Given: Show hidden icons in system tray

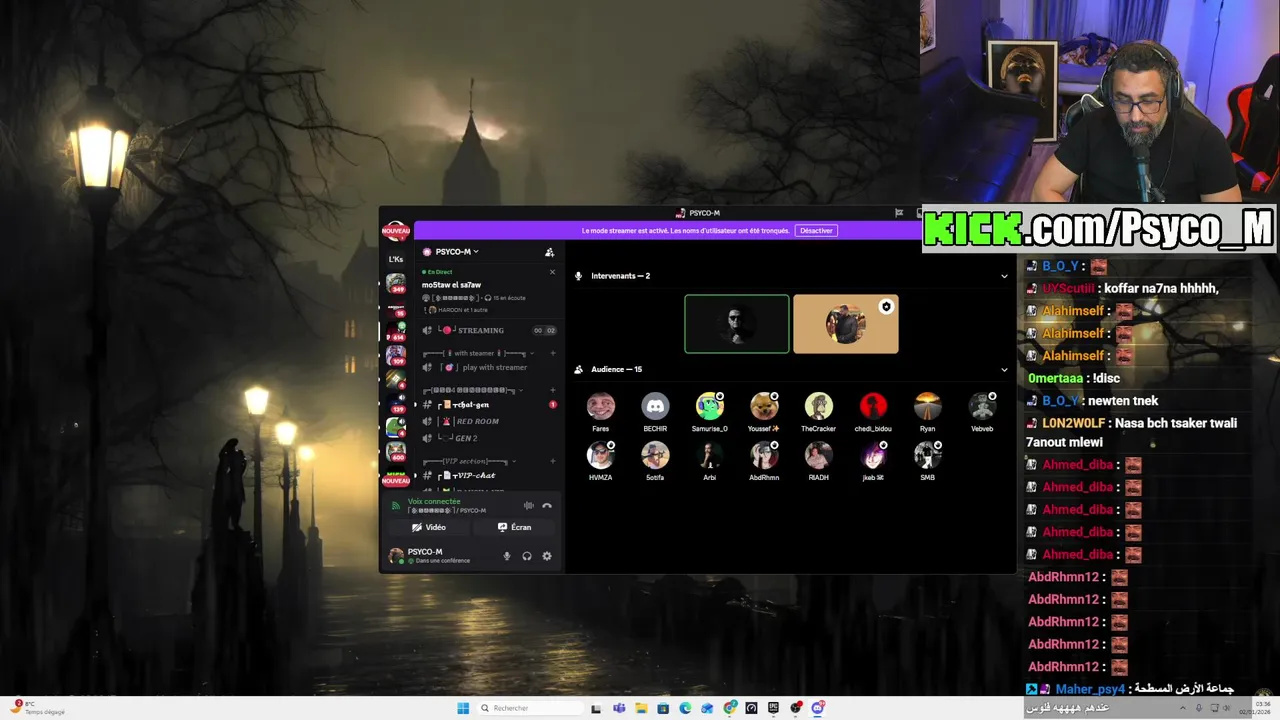Looking at the screenshot, I should pos(1185,708).
